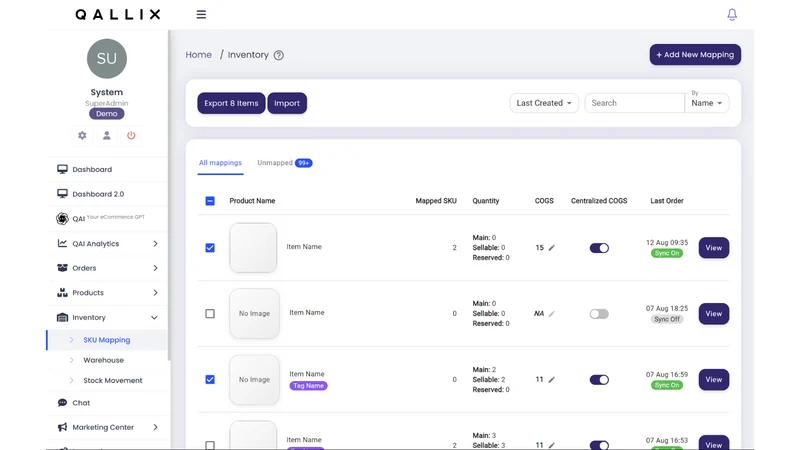Click the Demo badge under SuperAdmin
Image resolution: width=800 pixels, height=450 pixels.
coord(107,114)
